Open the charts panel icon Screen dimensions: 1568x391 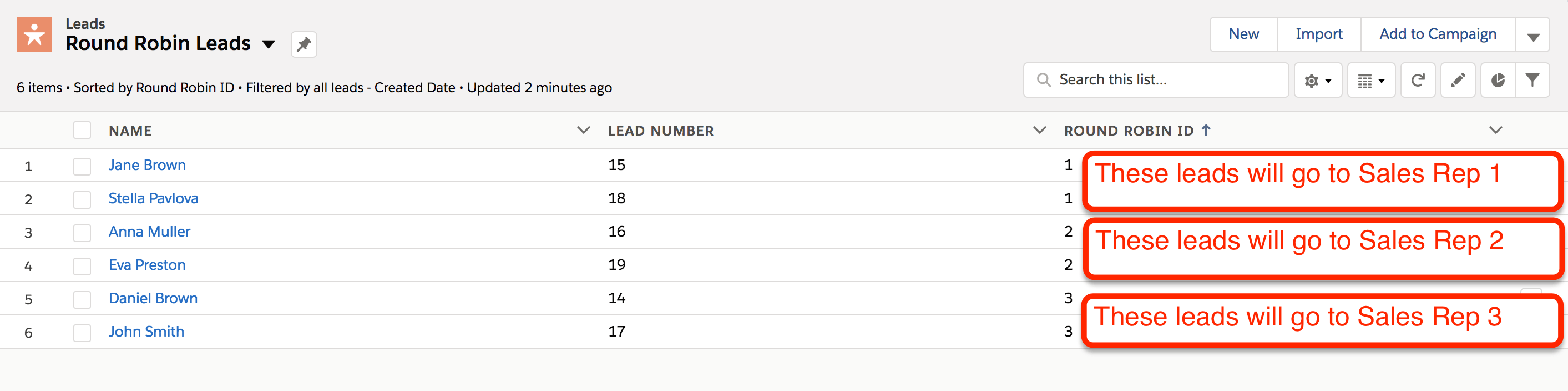1498,79
